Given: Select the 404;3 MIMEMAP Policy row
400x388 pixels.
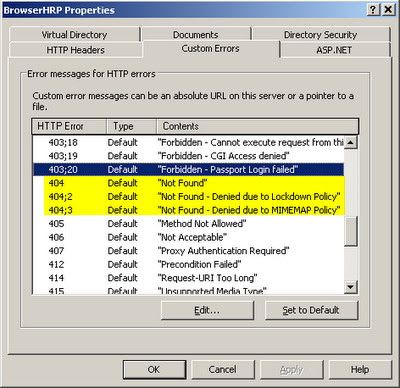Looking at the screenshot, I should [188, 210].
